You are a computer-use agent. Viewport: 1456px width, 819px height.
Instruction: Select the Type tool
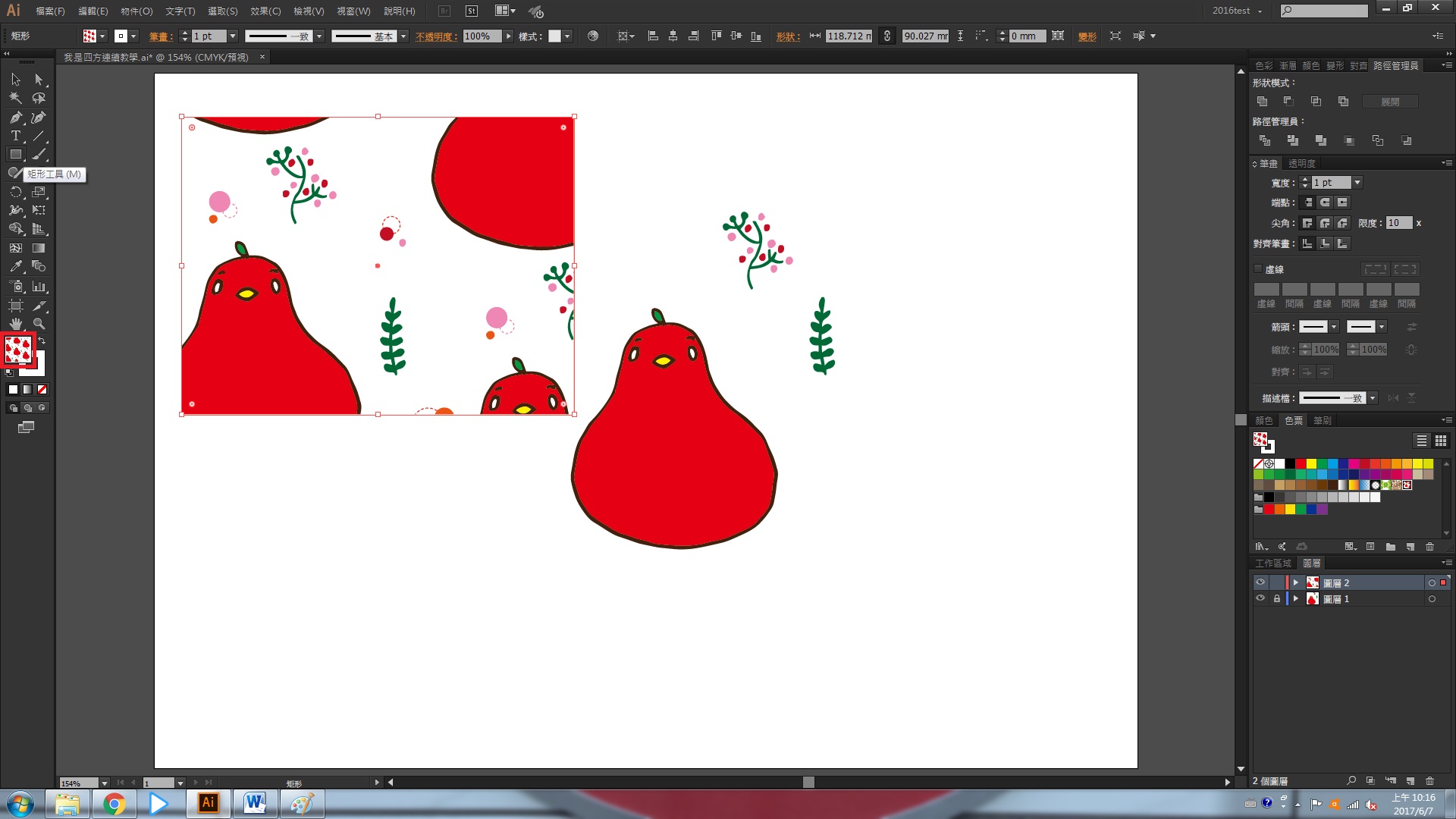click(15, 136)
